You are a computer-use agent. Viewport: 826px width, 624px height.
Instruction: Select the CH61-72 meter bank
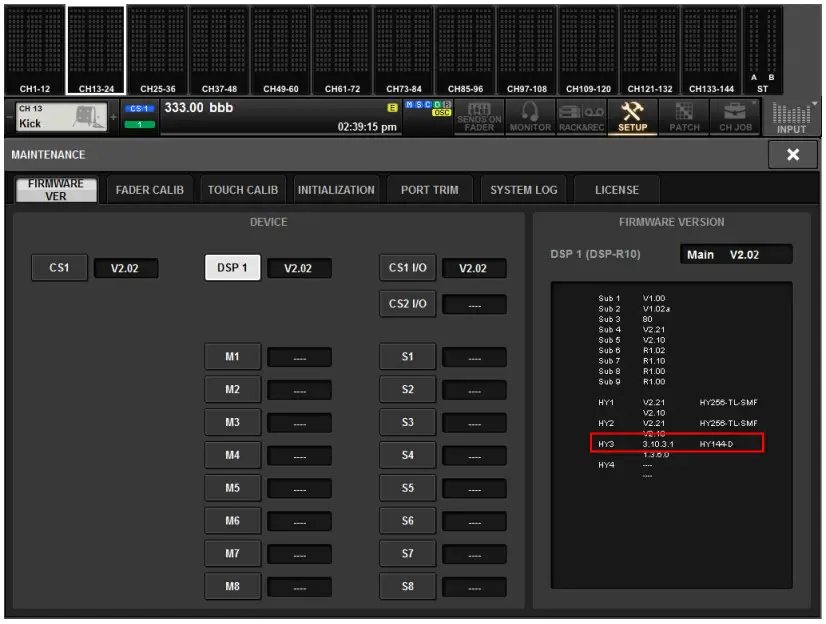[x=342, y=50]
